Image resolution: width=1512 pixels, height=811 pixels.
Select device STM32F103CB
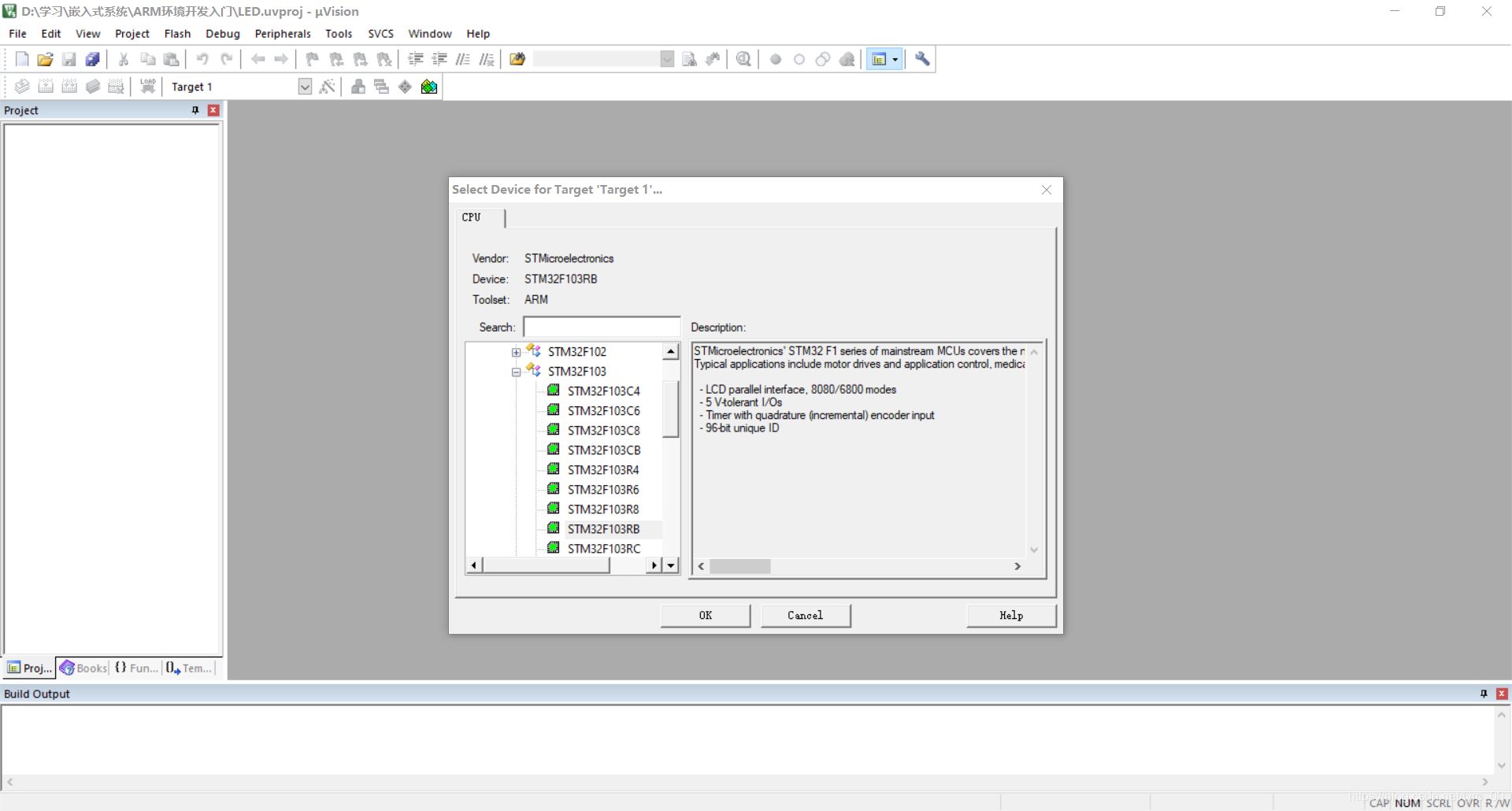[x=603, y=450]
